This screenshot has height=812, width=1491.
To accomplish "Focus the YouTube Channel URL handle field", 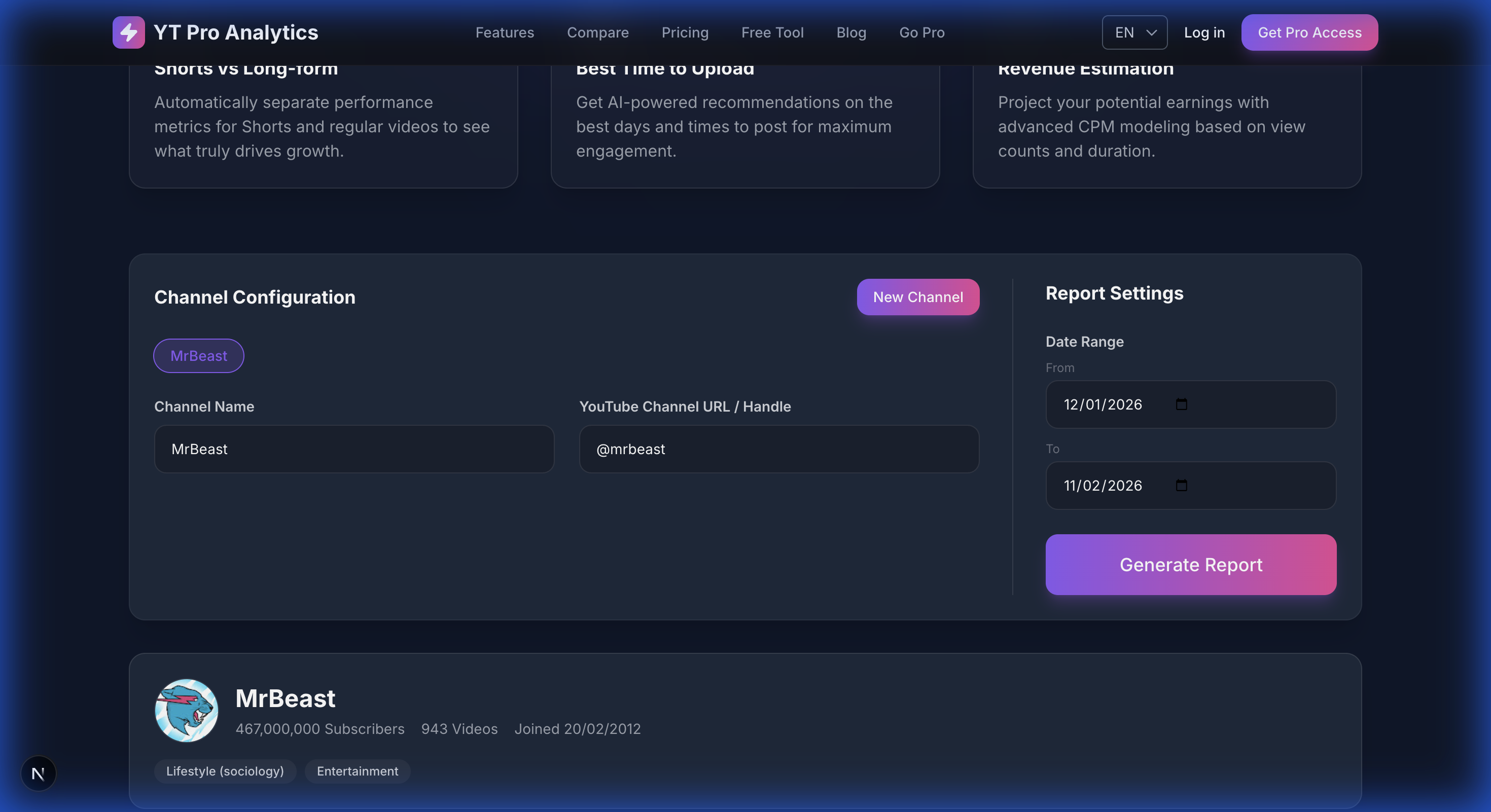I will pyautogui.click(x=778, y=450).
